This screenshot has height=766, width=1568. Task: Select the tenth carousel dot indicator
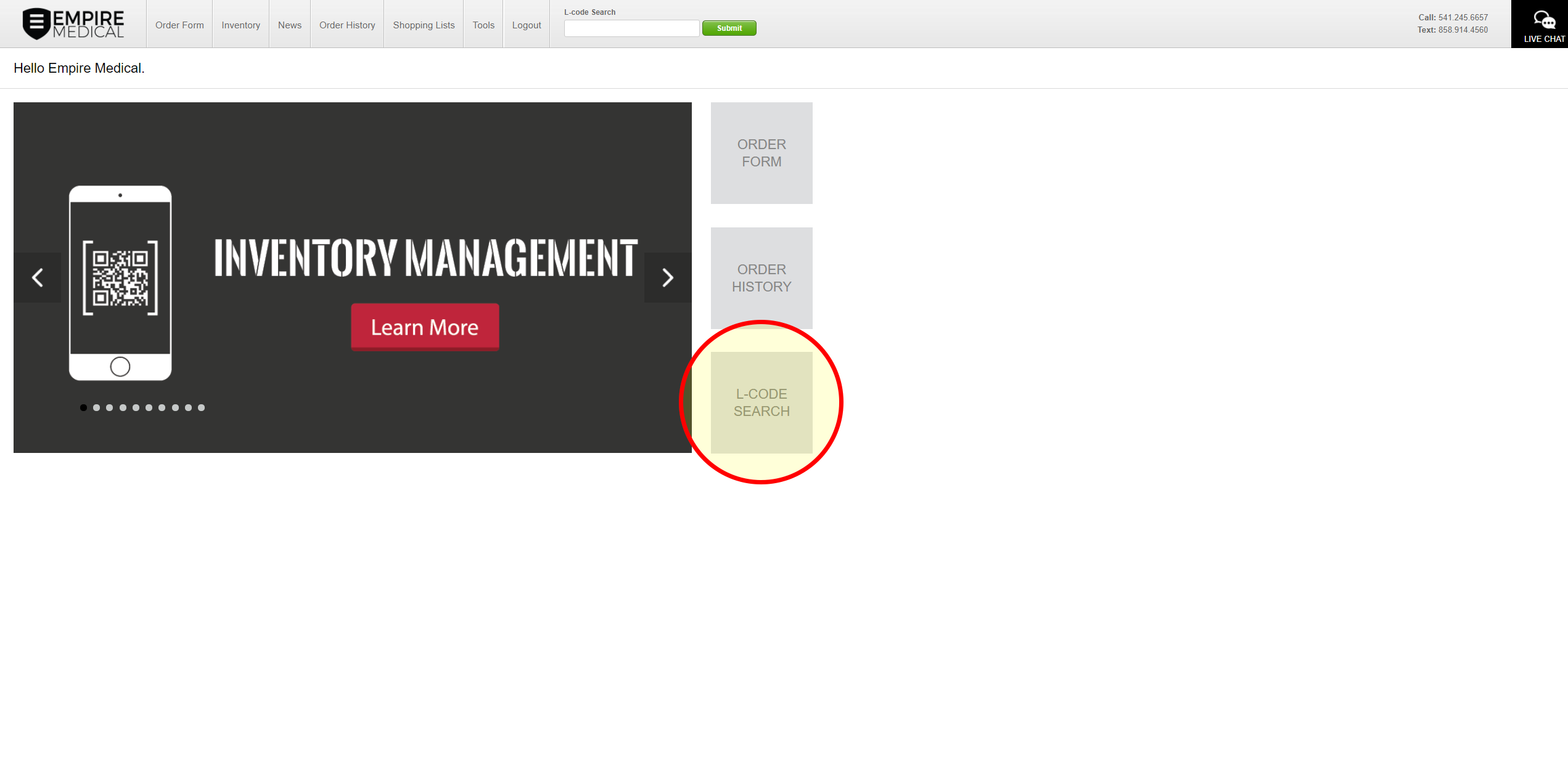coord(201,407)
